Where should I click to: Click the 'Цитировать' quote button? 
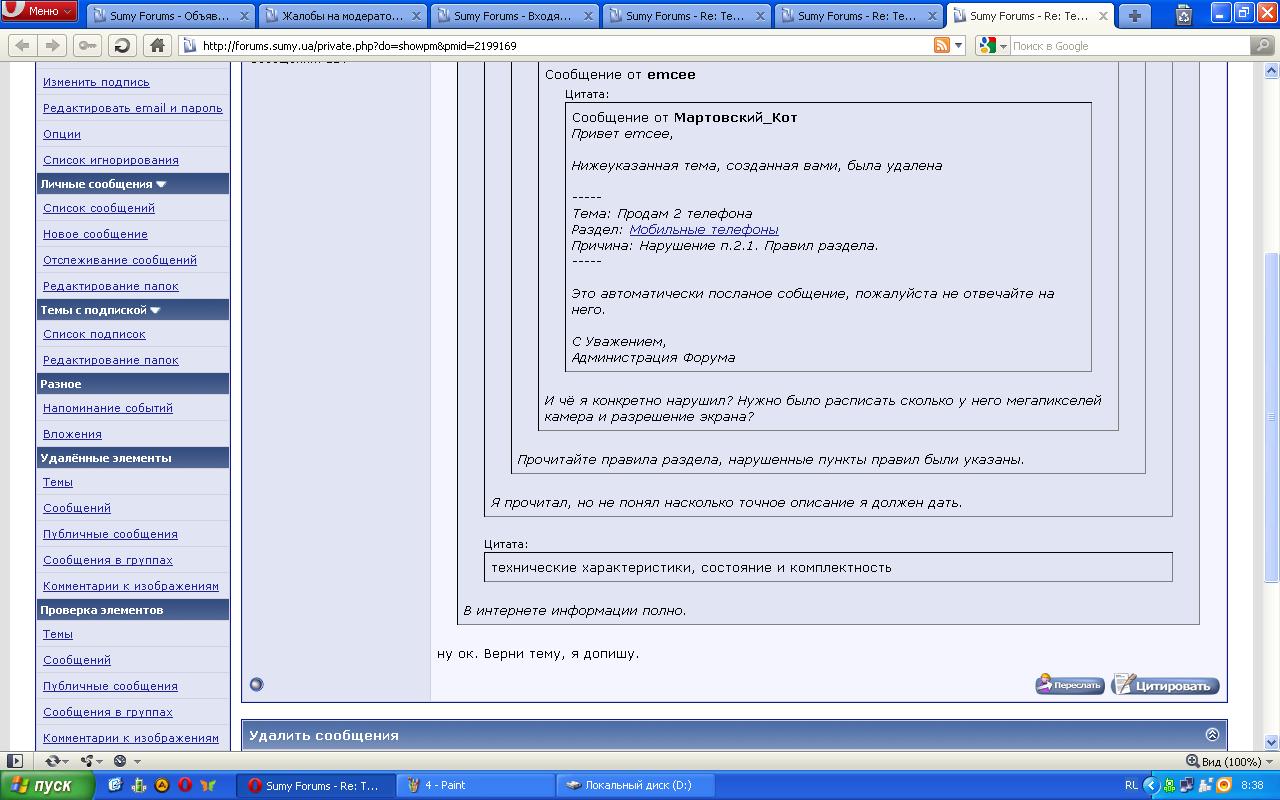click(1165, 685)
